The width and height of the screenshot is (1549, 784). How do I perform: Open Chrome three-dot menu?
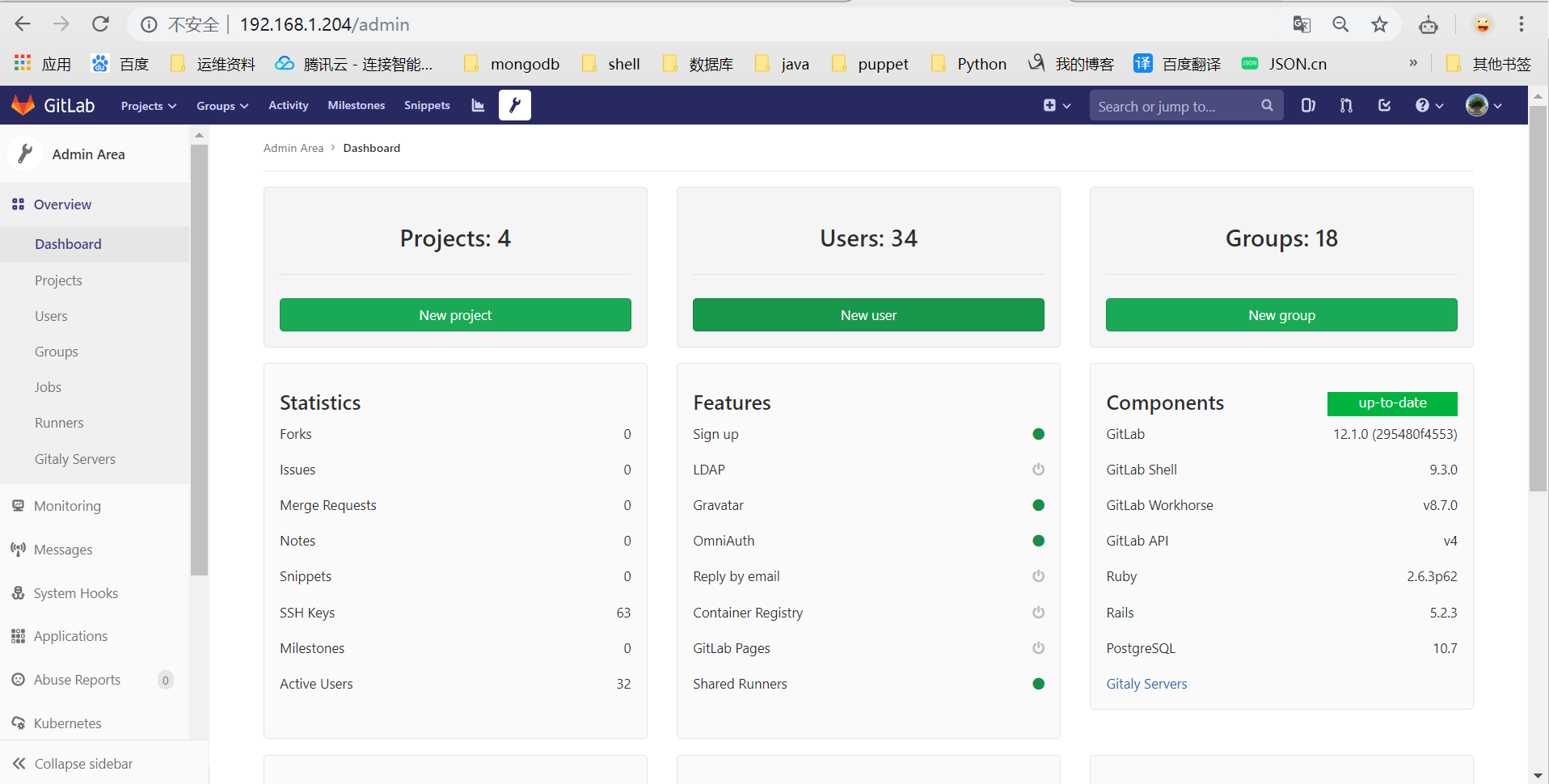click(1522, 24)
